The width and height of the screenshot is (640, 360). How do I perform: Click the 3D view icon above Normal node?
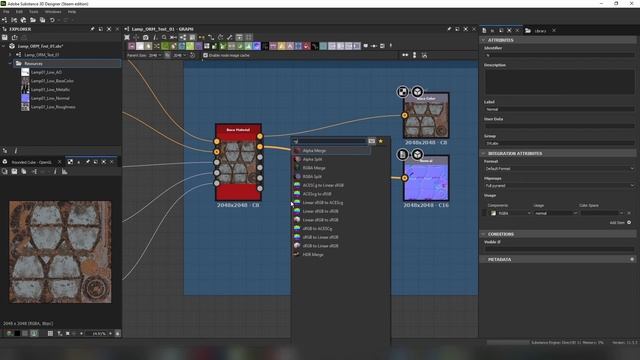click(417, 154)
